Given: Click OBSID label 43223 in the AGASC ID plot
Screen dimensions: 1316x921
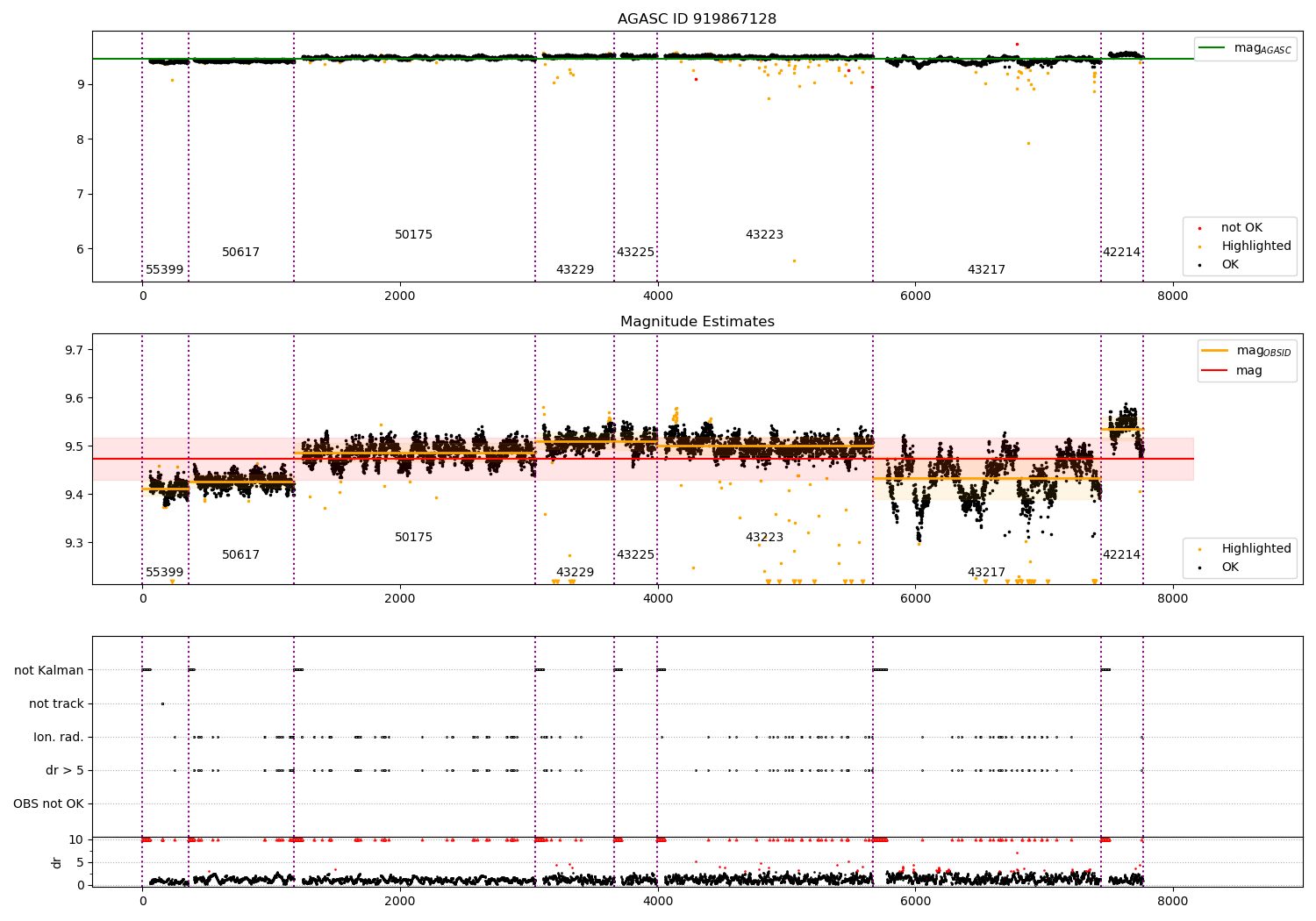Looking at the screenshot, I should click(764, 235).
